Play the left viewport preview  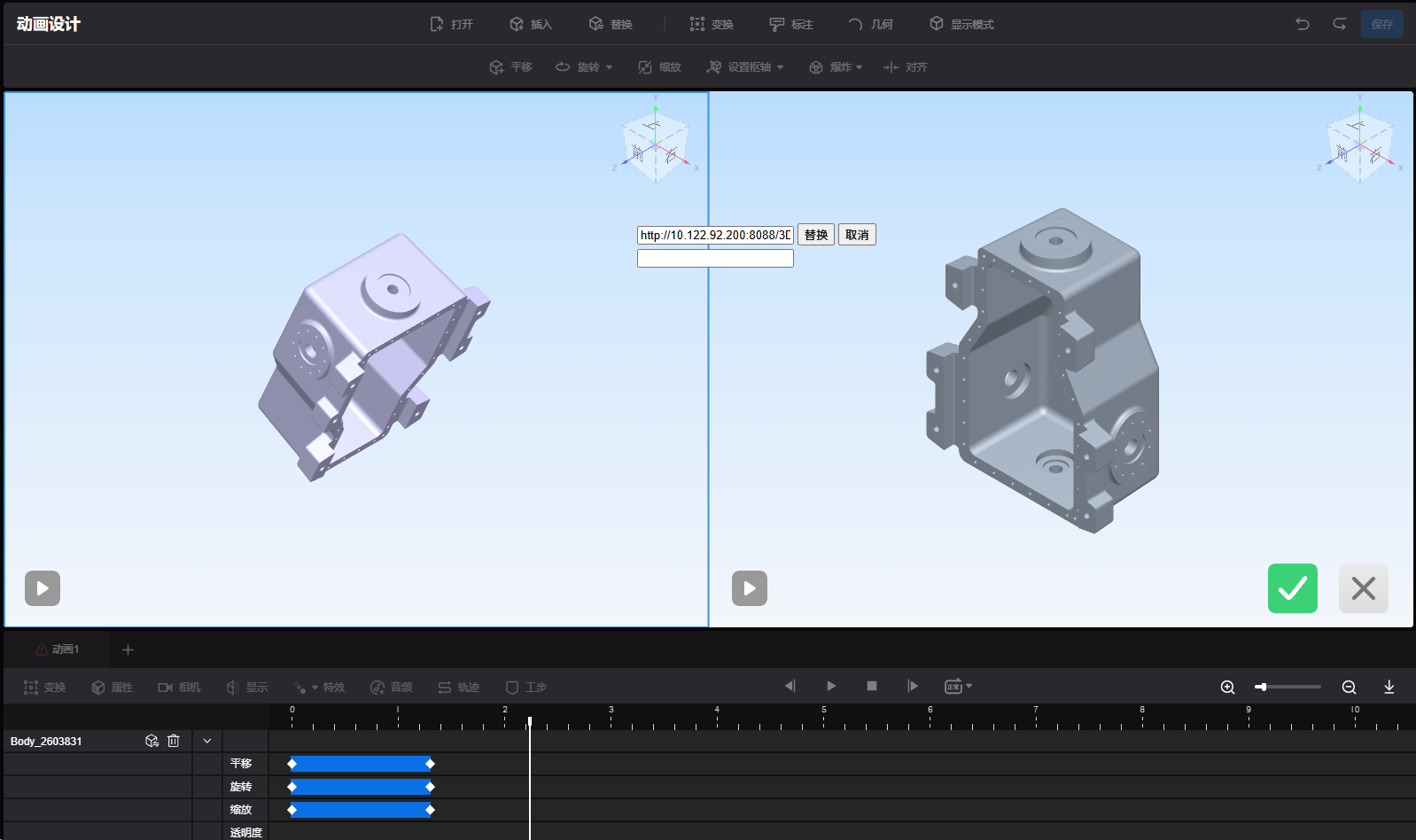43,588
